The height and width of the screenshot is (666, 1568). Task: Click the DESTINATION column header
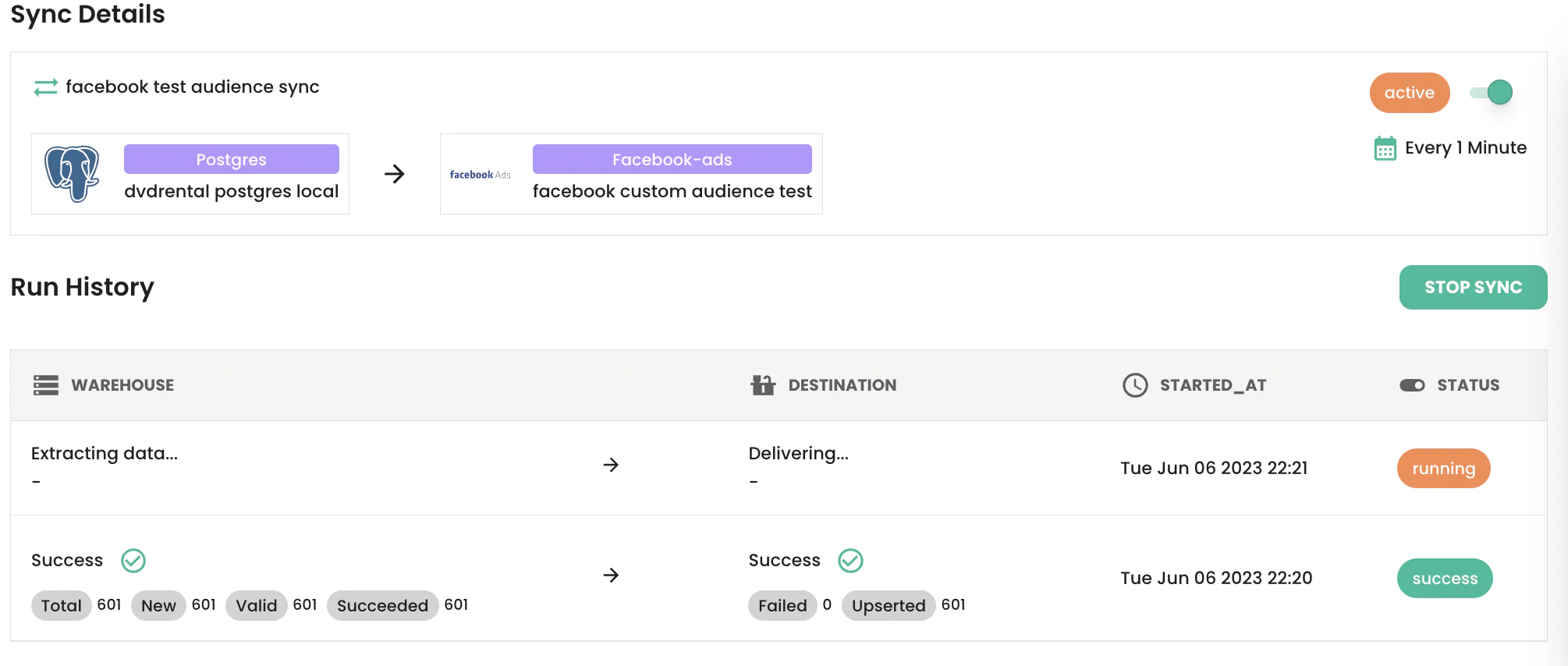[843, 385]
